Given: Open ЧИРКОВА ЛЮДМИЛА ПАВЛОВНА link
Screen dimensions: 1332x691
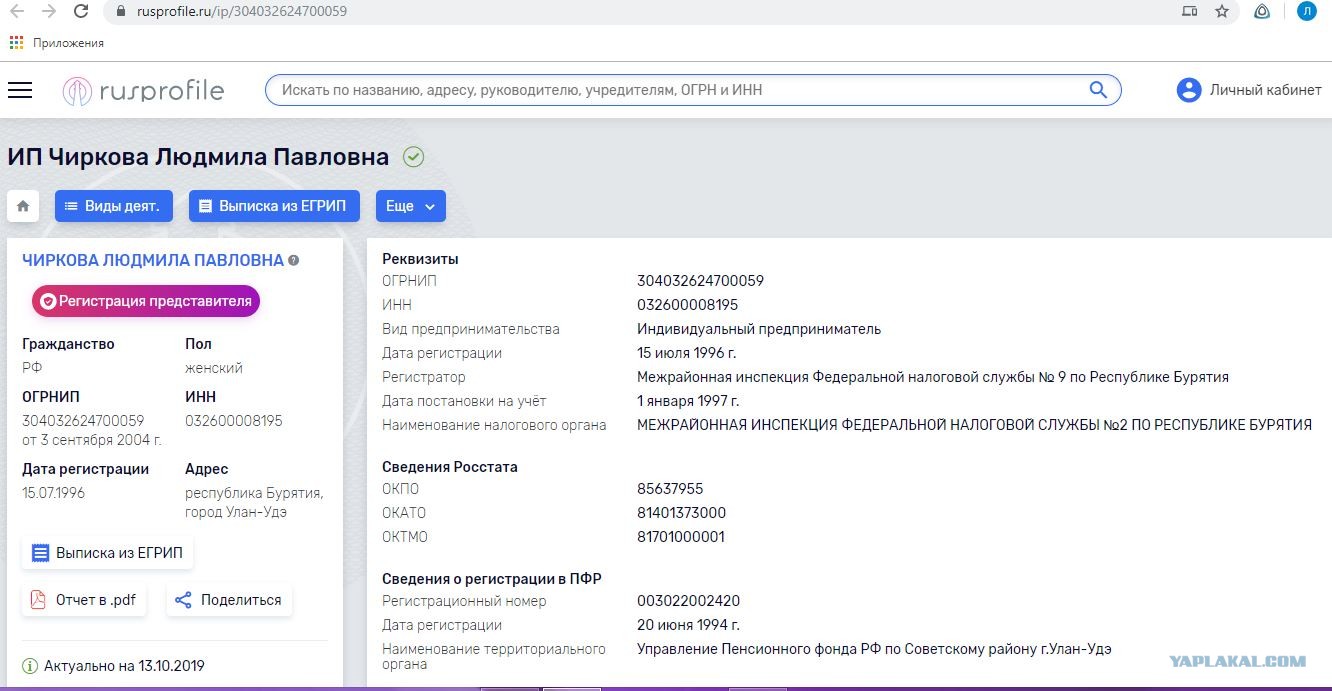Looking at the screenshot, I should click(153, 260).
